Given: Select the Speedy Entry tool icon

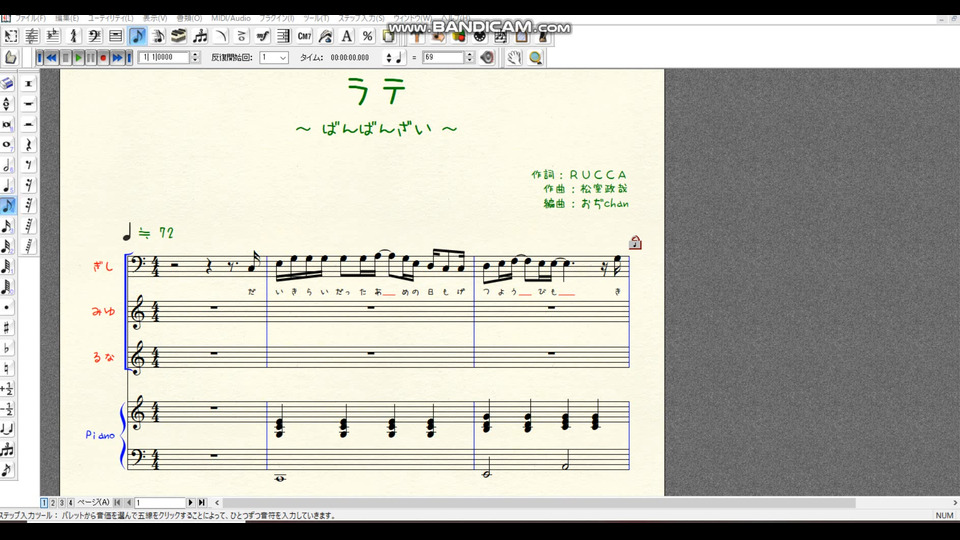Looking at the screenshot, I should pyautogui.click(x=158, y=37).
